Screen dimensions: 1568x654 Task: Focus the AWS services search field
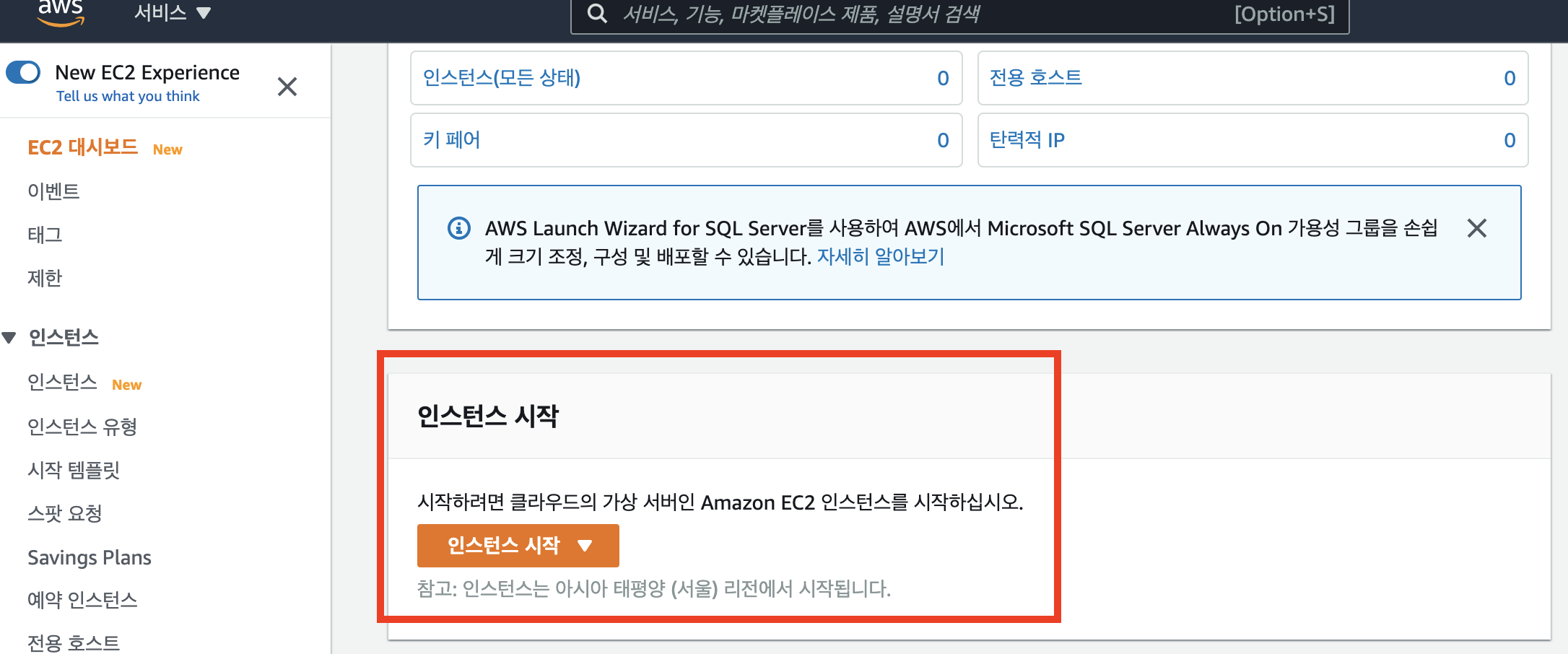click(959, 15)
